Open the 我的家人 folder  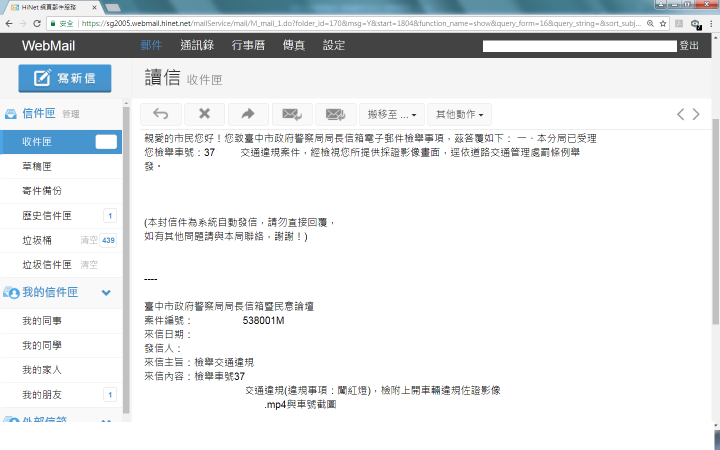coord(61,370)
